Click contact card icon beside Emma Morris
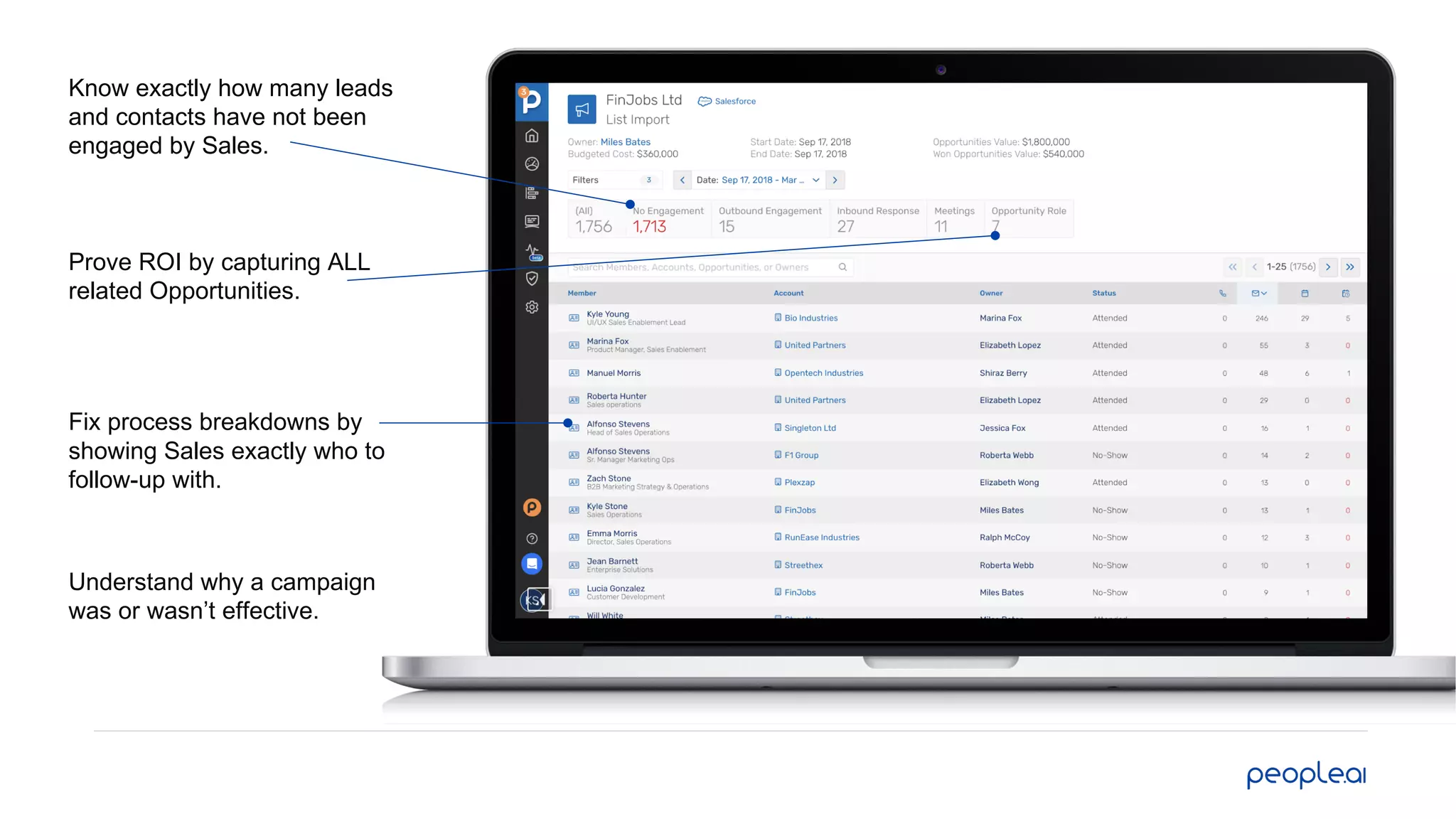Screen dimensions: 1456x819 tap(574, 537)
